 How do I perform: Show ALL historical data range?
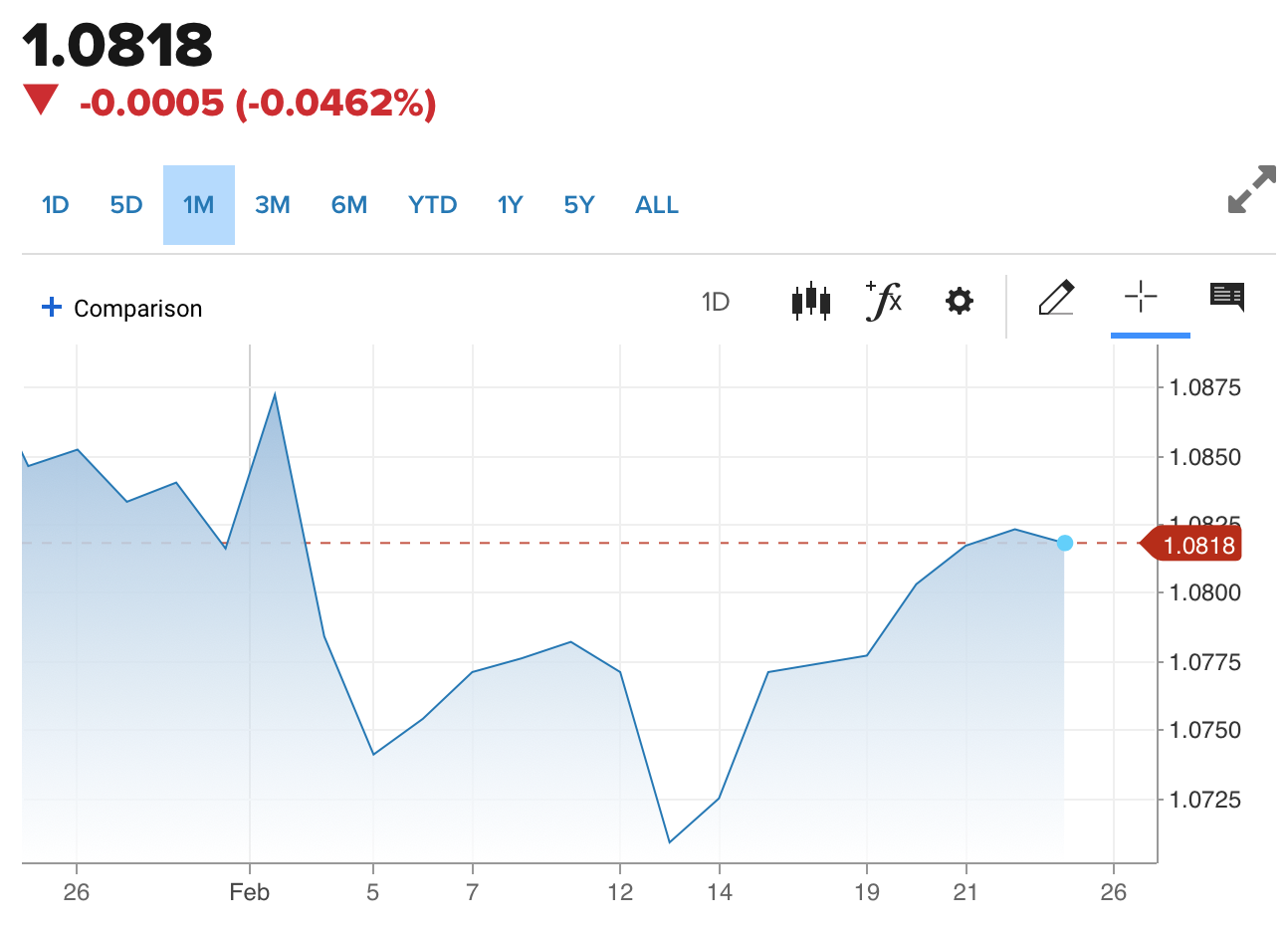[657, 205]
